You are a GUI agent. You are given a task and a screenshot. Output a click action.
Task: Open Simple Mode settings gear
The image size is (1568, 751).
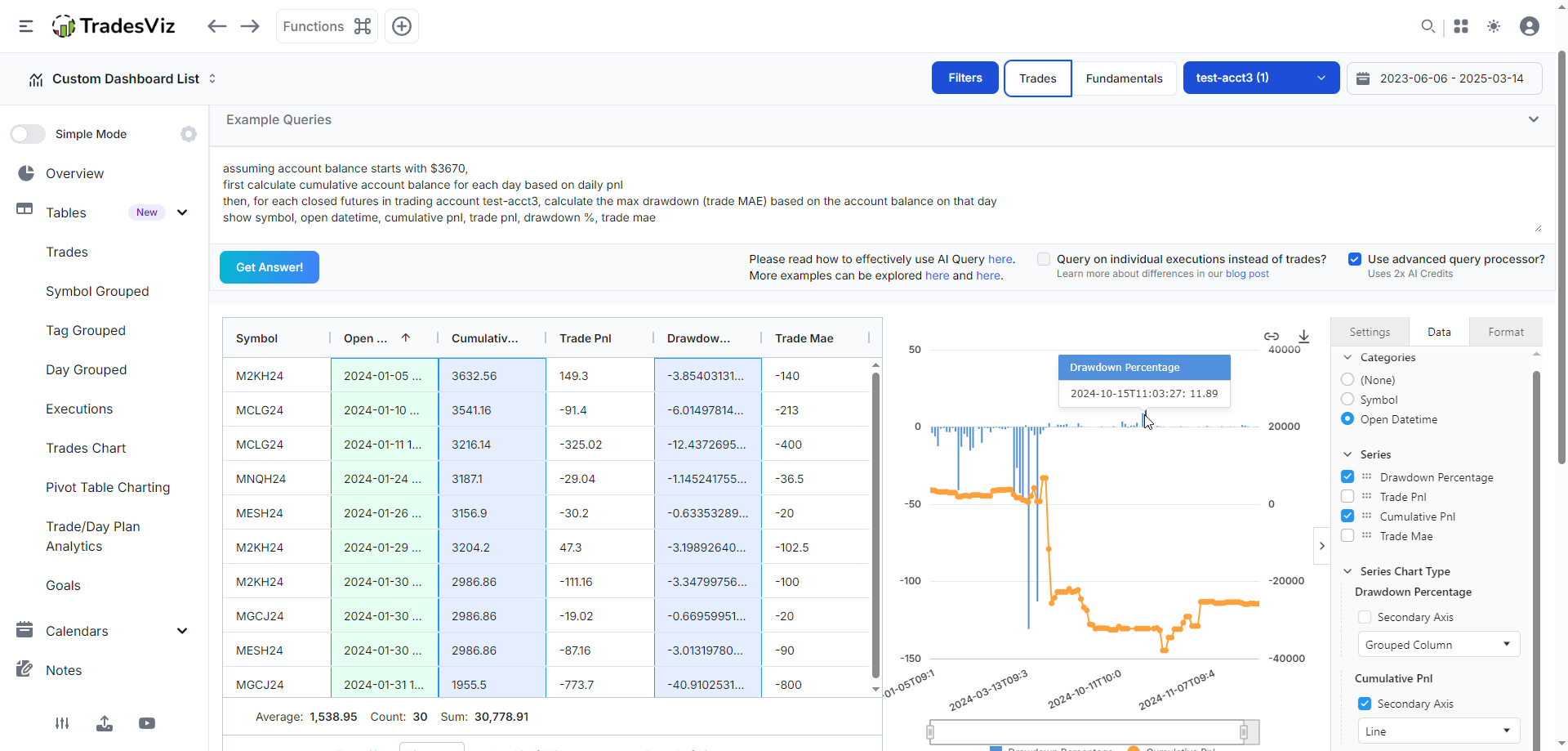[x=189, y=134]
